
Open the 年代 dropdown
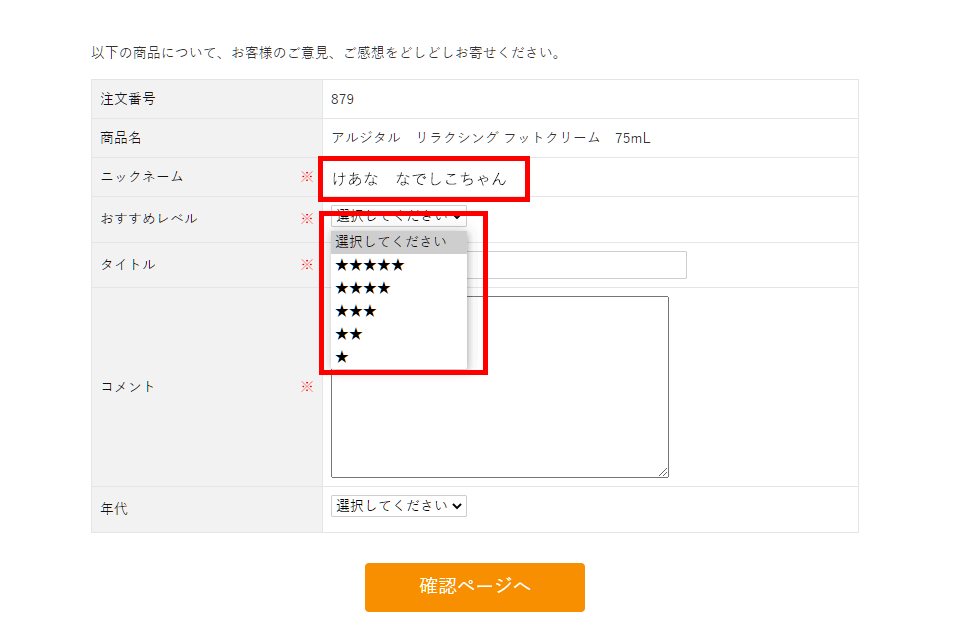coord(398,506)
